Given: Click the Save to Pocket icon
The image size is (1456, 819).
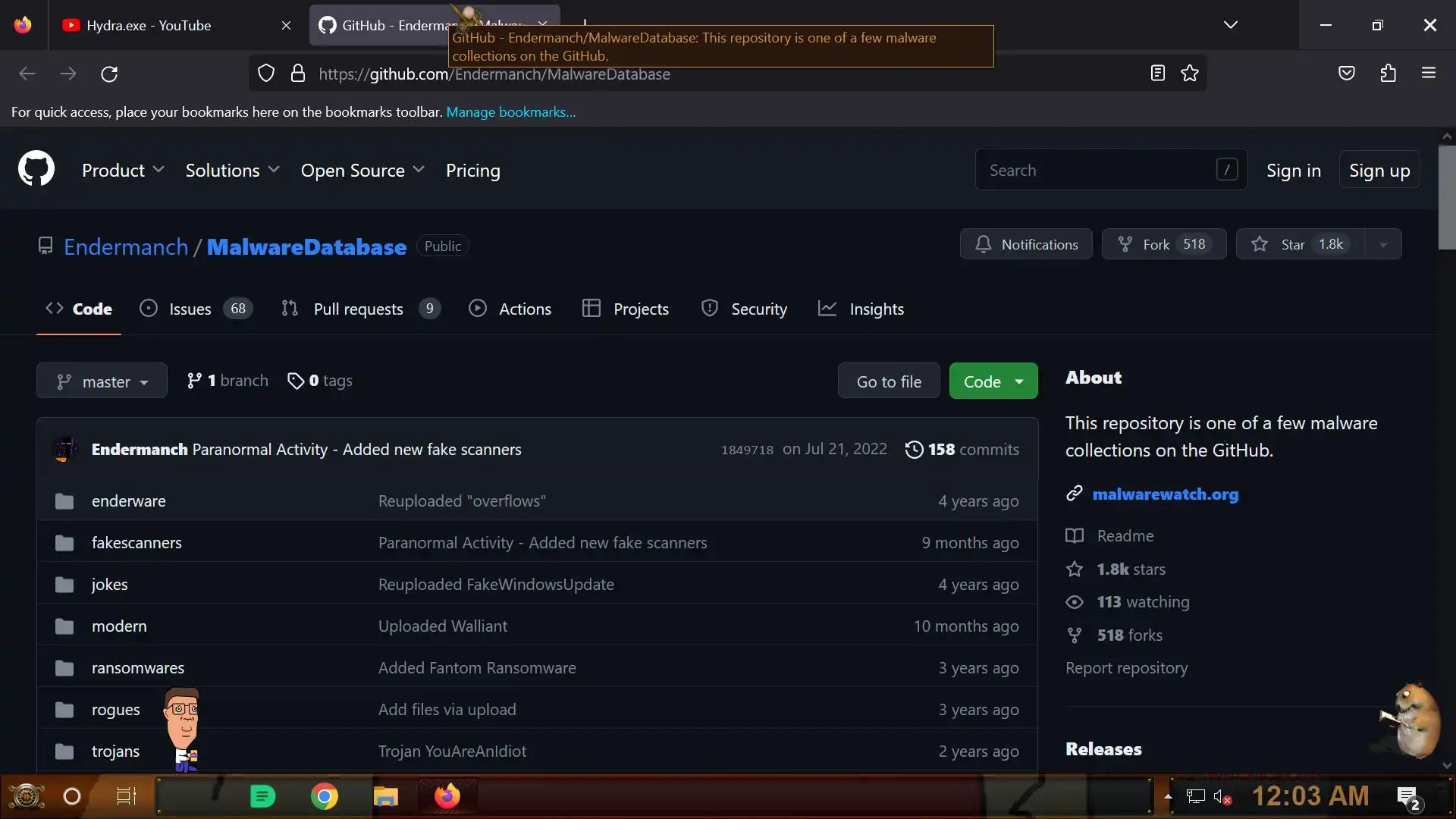Looking at the screenshot, I should tap(1347, 74).
